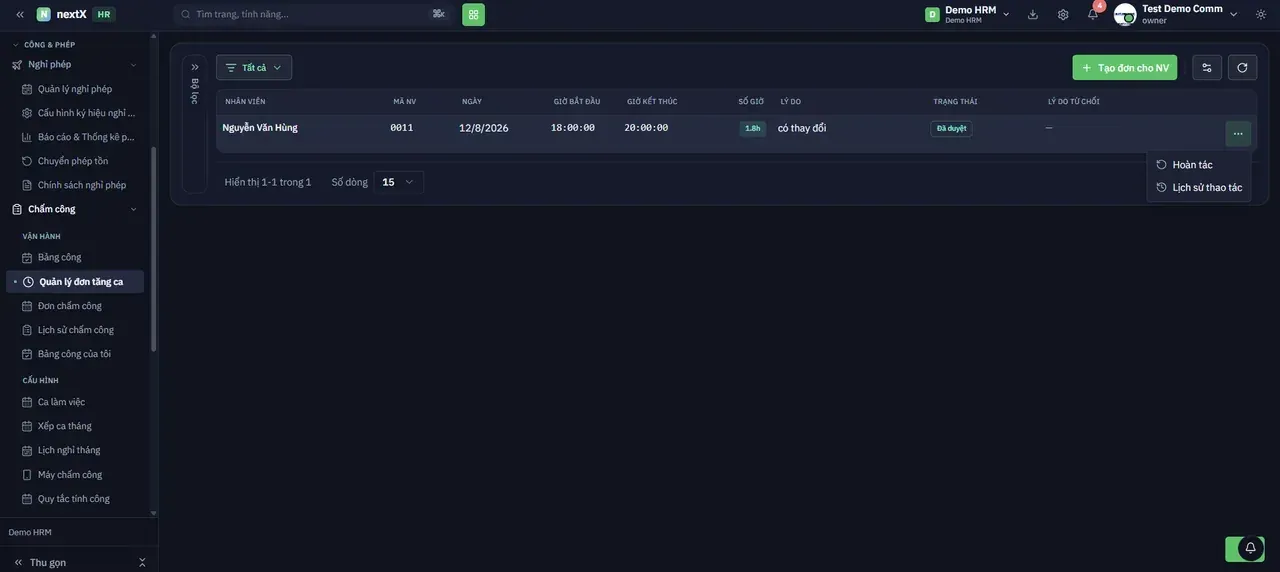Click the green Demo HRM workspace icon

932,14
